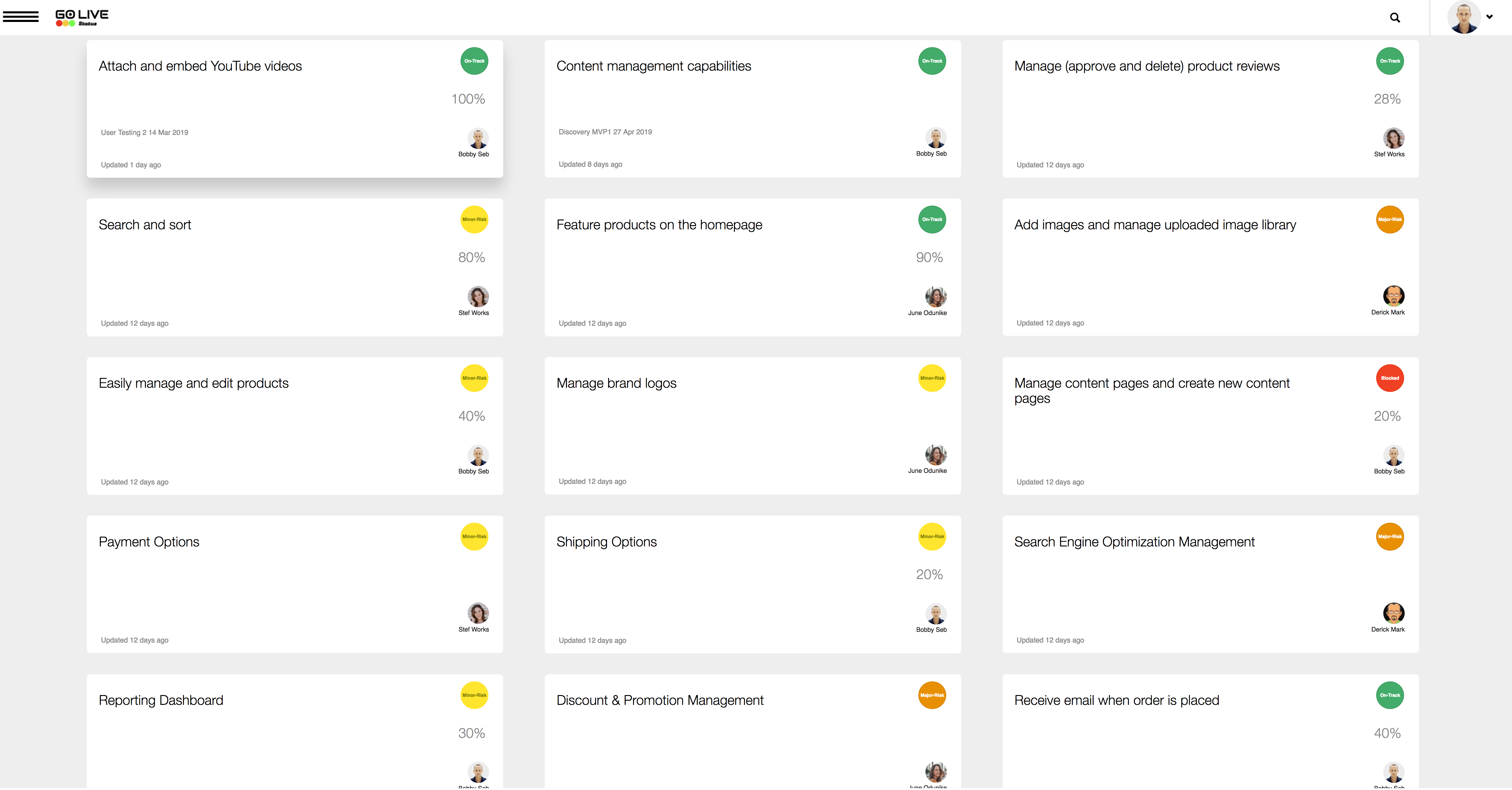Click the search magnifier icon
The height and width of the screenshot is (790, 1512).
point(1395,18)
